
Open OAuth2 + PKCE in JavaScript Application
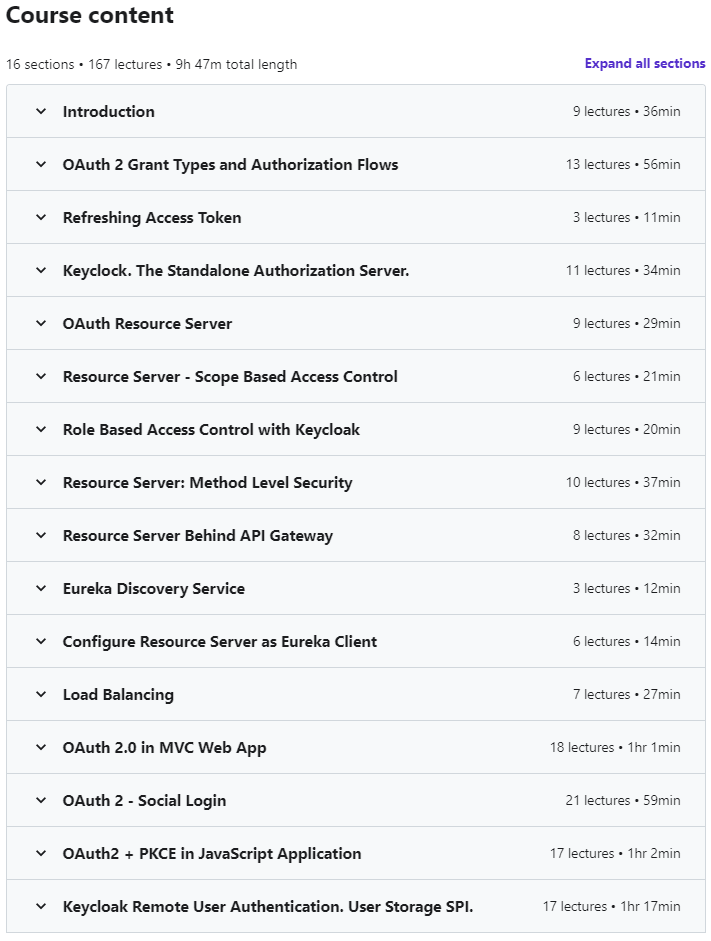(x=212, y=853)
